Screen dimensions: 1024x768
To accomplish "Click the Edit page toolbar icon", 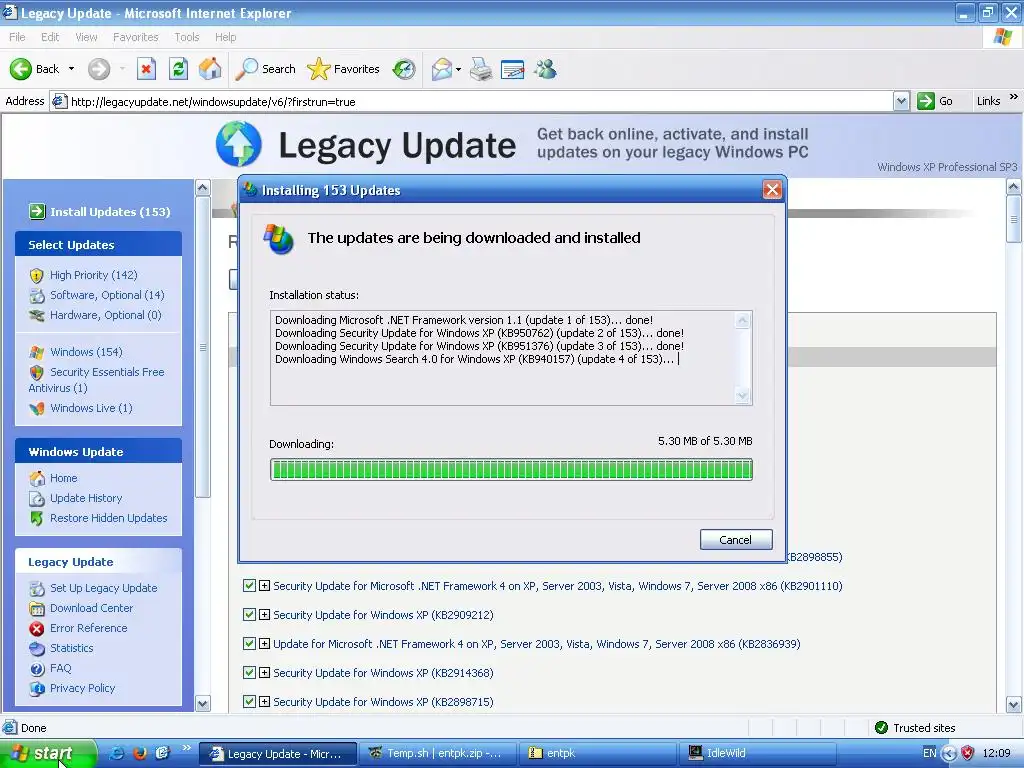I will pos(513,69).
